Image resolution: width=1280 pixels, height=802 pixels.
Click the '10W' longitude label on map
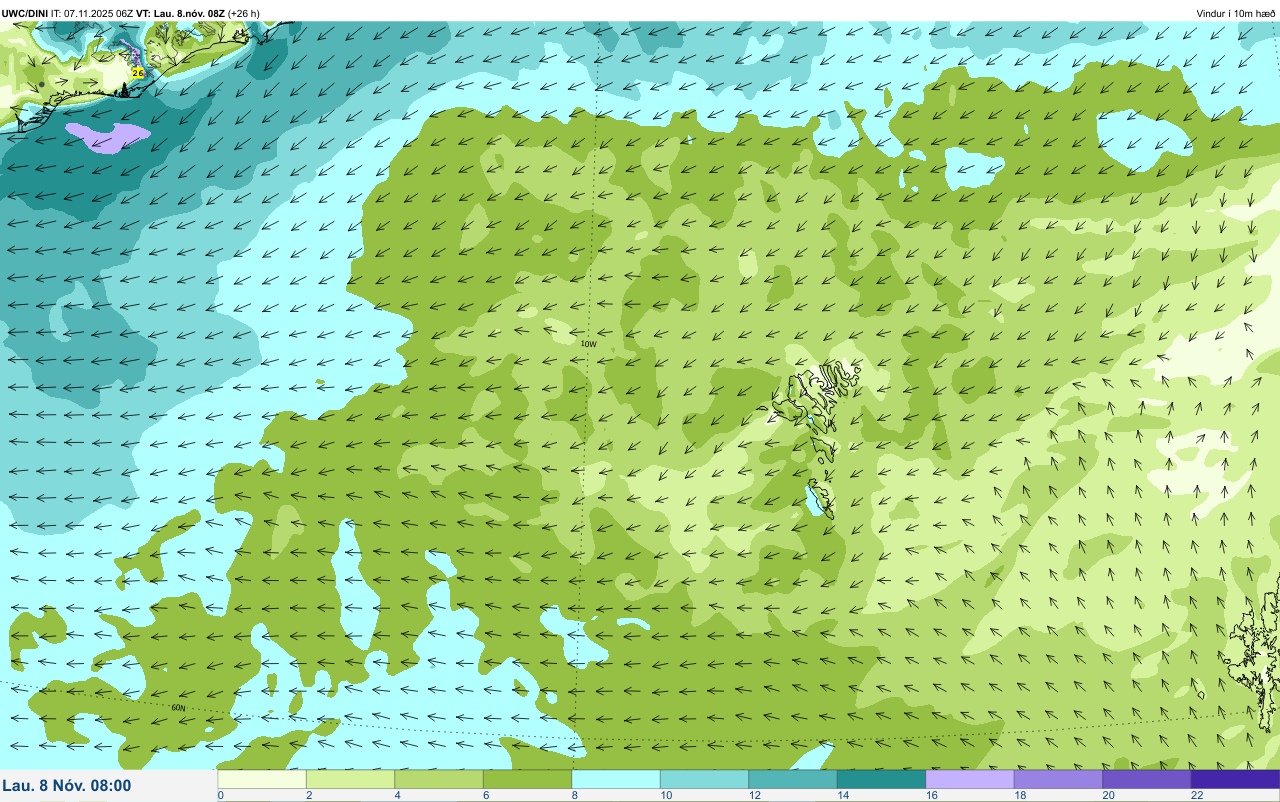[x=589, y=344]
